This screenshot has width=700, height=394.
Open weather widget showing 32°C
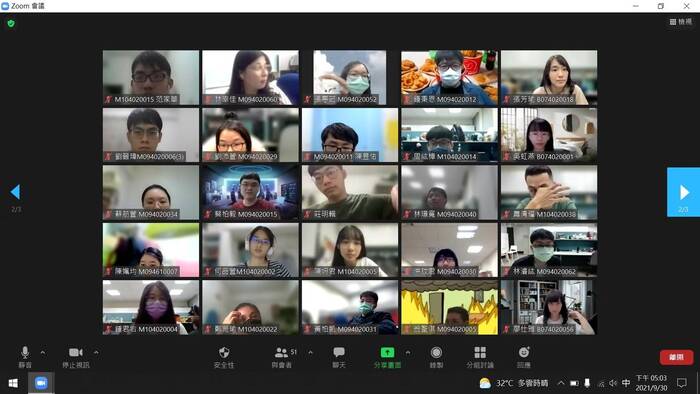[x=513, y=383]
